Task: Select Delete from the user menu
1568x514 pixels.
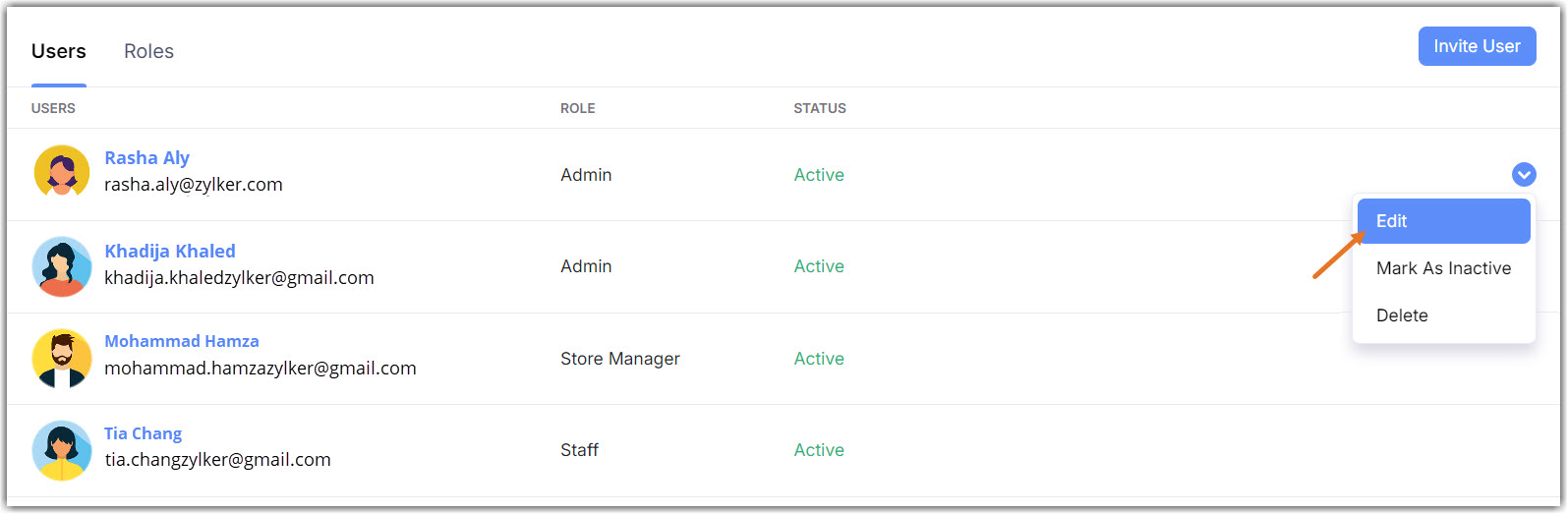Action: pyautogui.click(x=1401, y=315)
